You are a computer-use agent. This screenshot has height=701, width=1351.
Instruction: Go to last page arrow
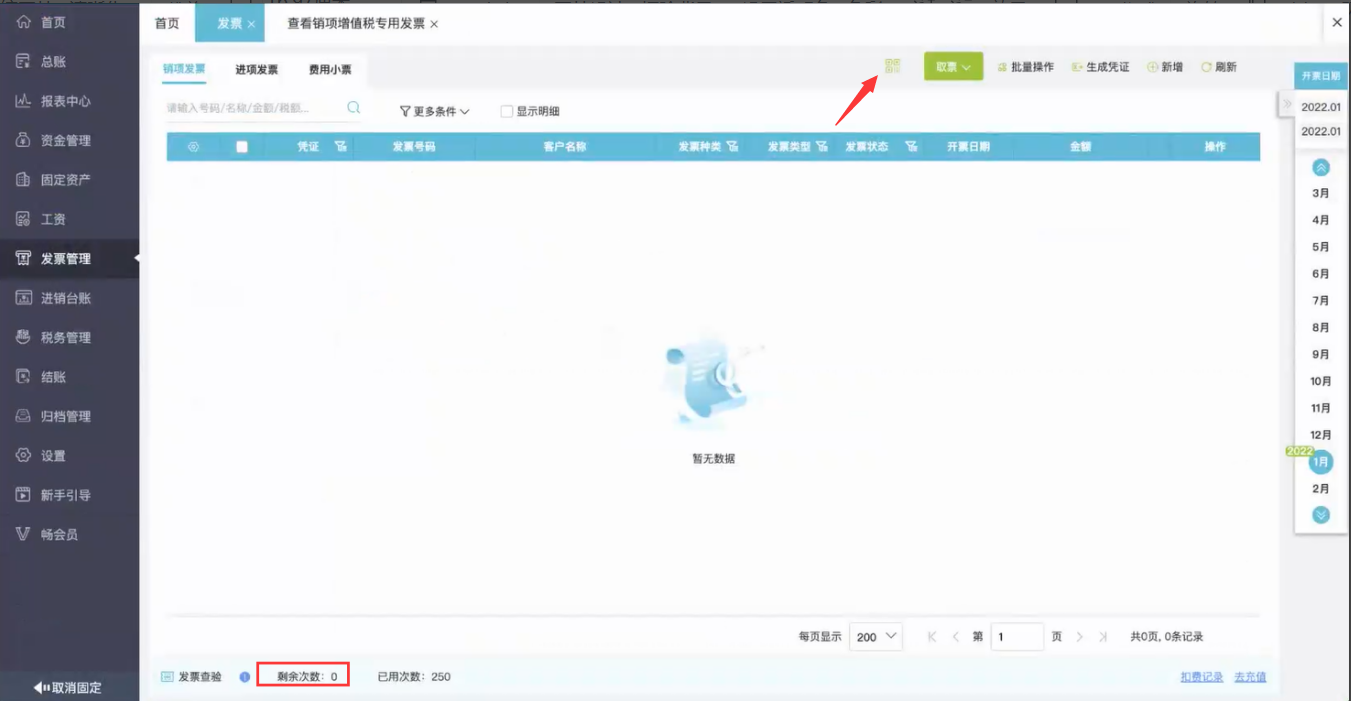(x=1103, y=637)
